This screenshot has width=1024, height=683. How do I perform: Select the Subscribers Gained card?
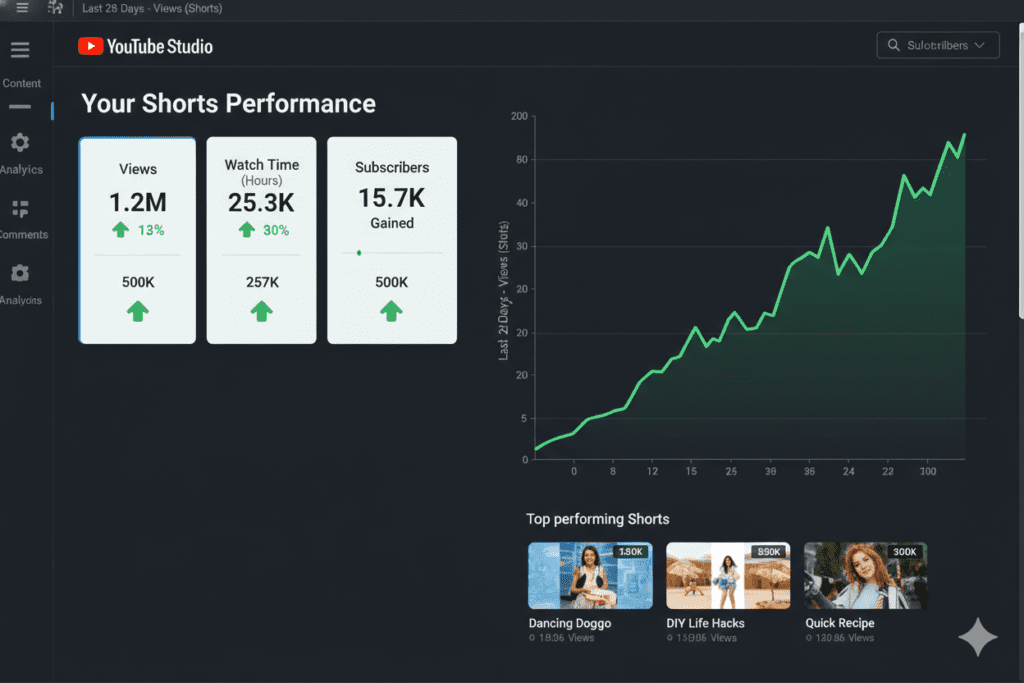(x=391, y=240)
